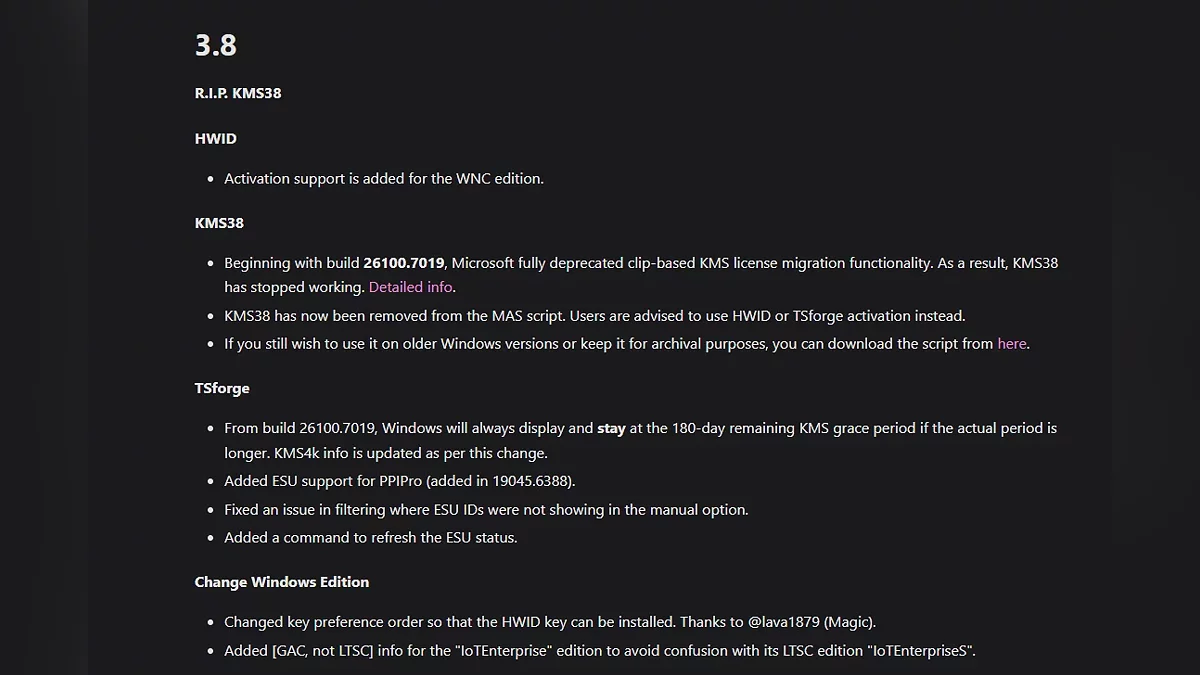Click the "Added ESU support for PPIPro" line
The height and width of the screenshot is (675, 1200).
tap(399, 481)
